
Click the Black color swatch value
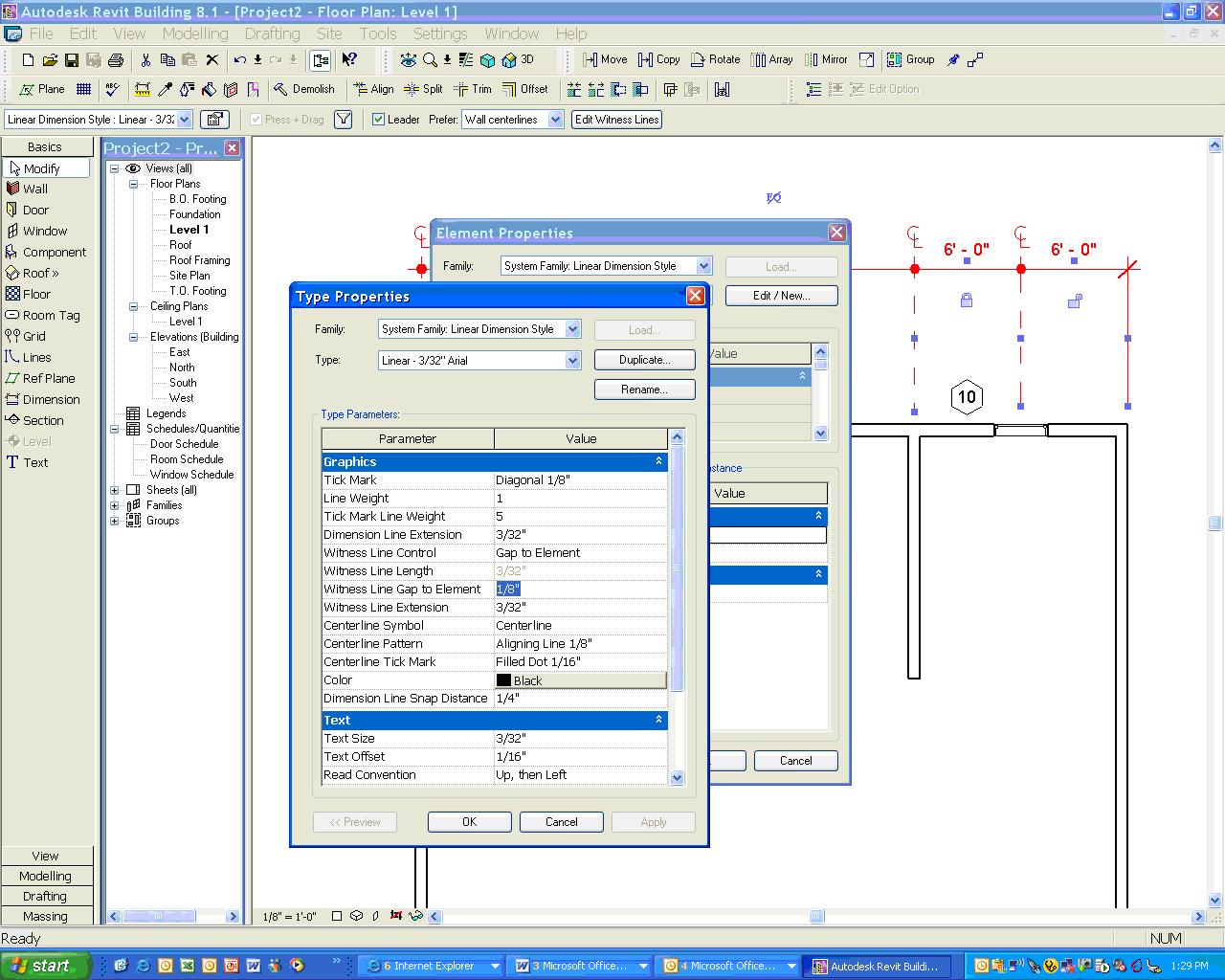point(580,680)
